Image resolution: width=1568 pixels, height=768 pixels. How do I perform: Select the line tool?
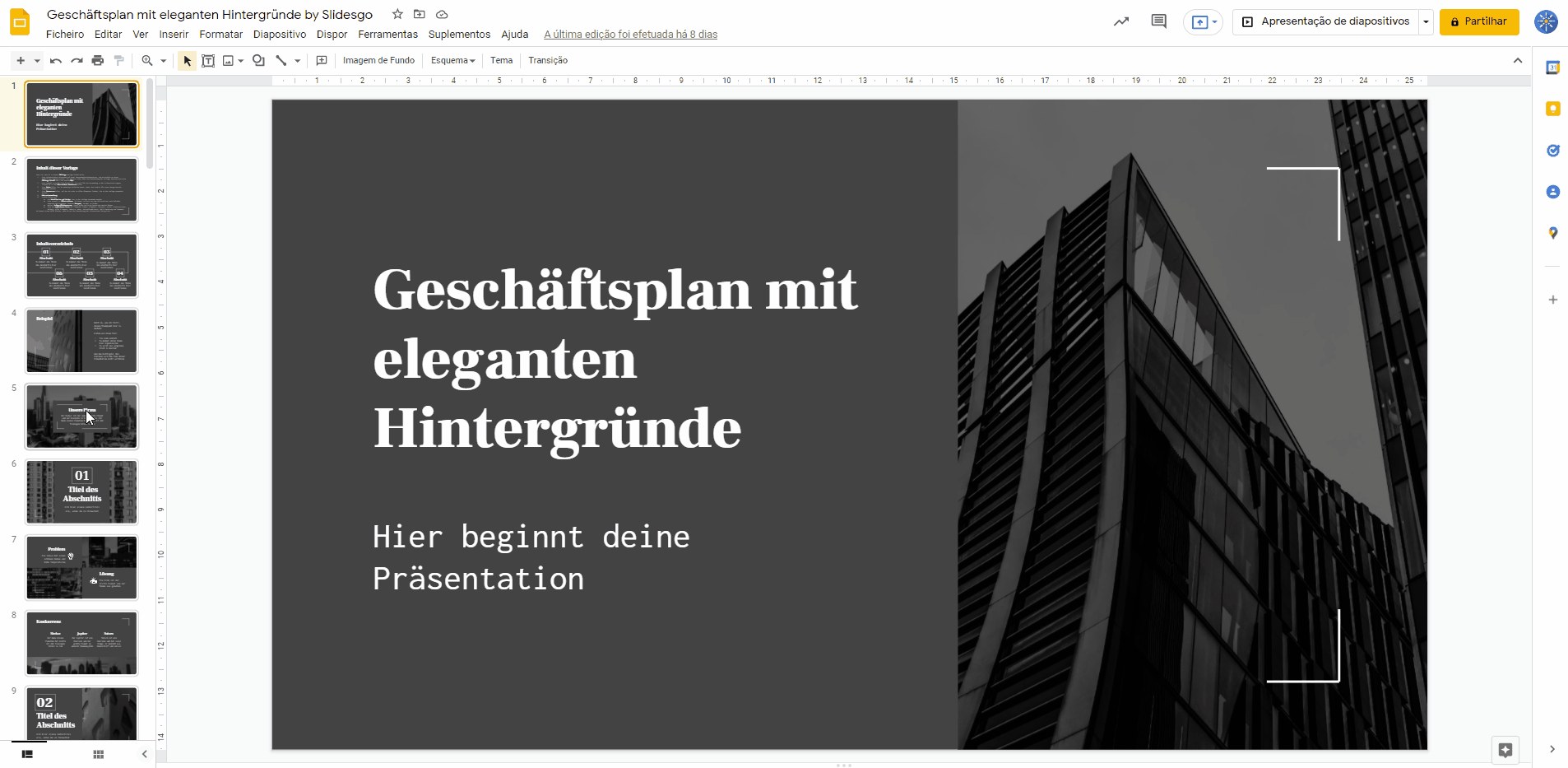click(281, 60)
